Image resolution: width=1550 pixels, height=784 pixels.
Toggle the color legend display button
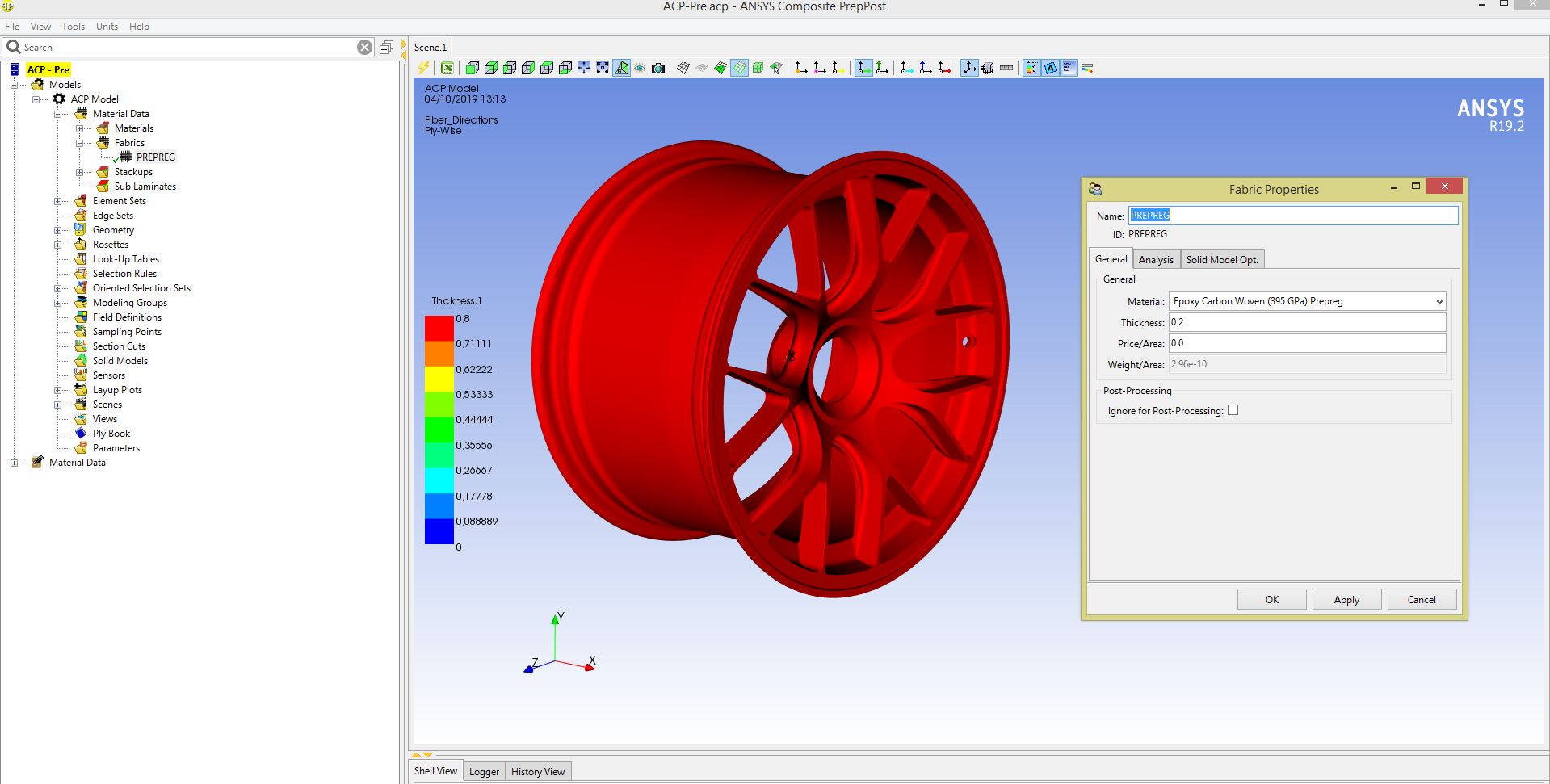(1031, 68)
